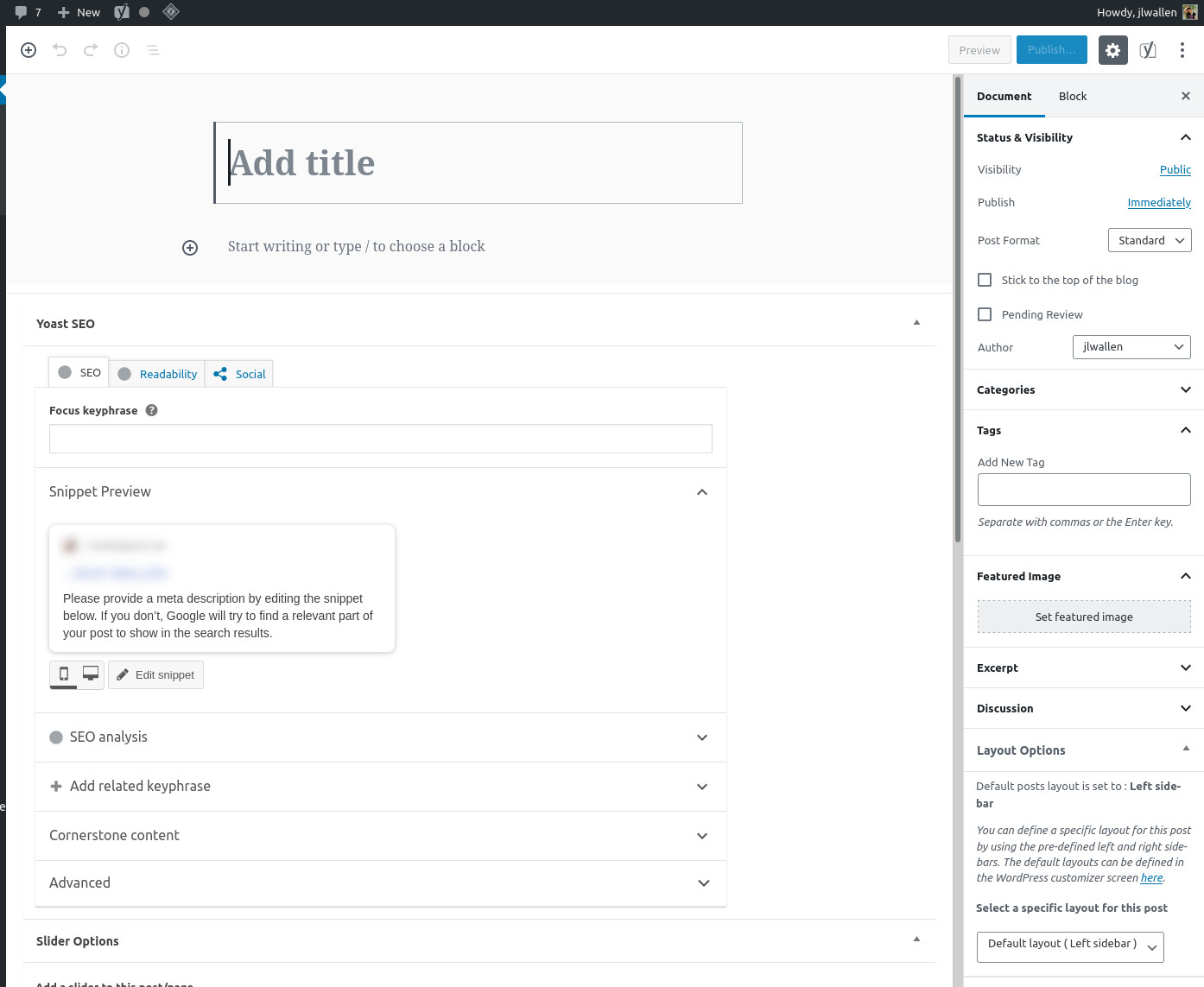The image size is (1204, 987).
Task: Show content structure info icon
Action: point(122,50)
